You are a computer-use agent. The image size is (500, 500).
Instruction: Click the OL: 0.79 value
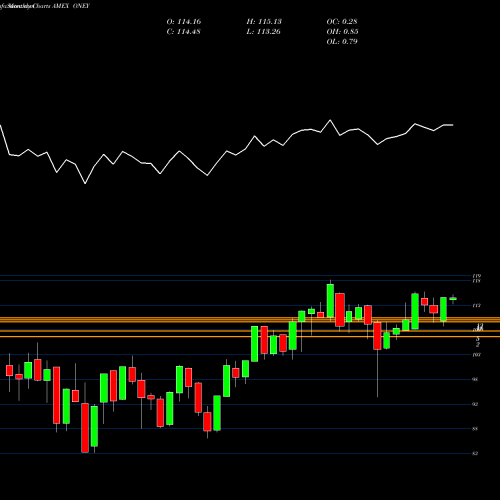point(342,42)
